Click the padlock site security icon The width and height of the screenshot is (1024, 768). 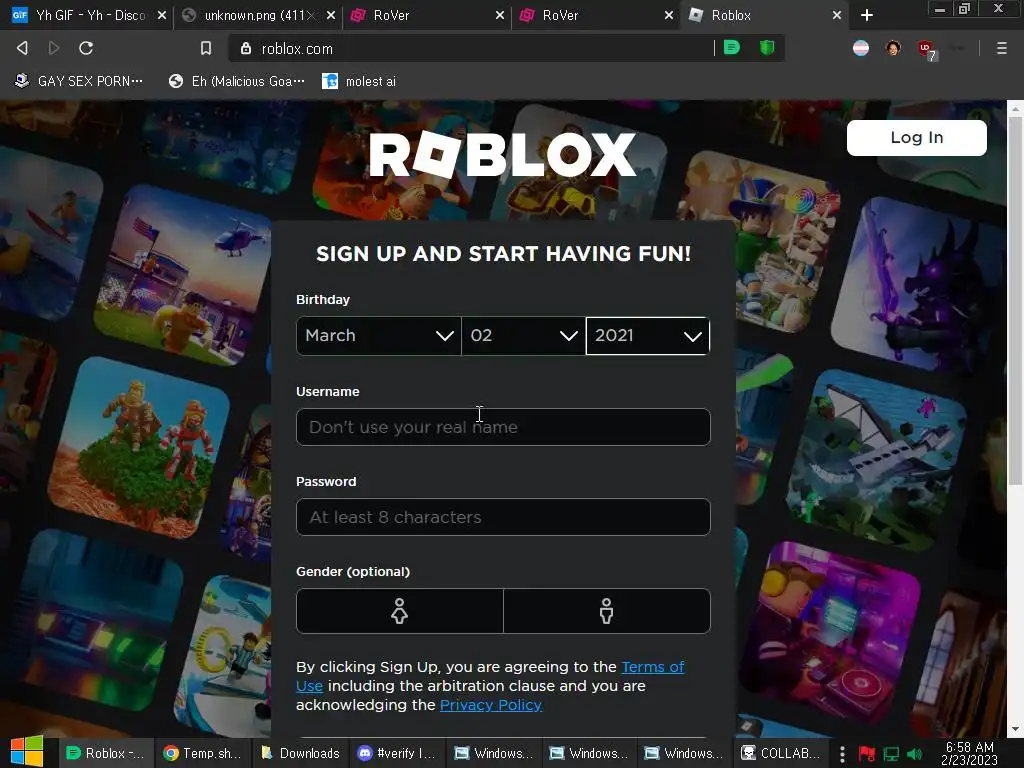coord(246,48)
